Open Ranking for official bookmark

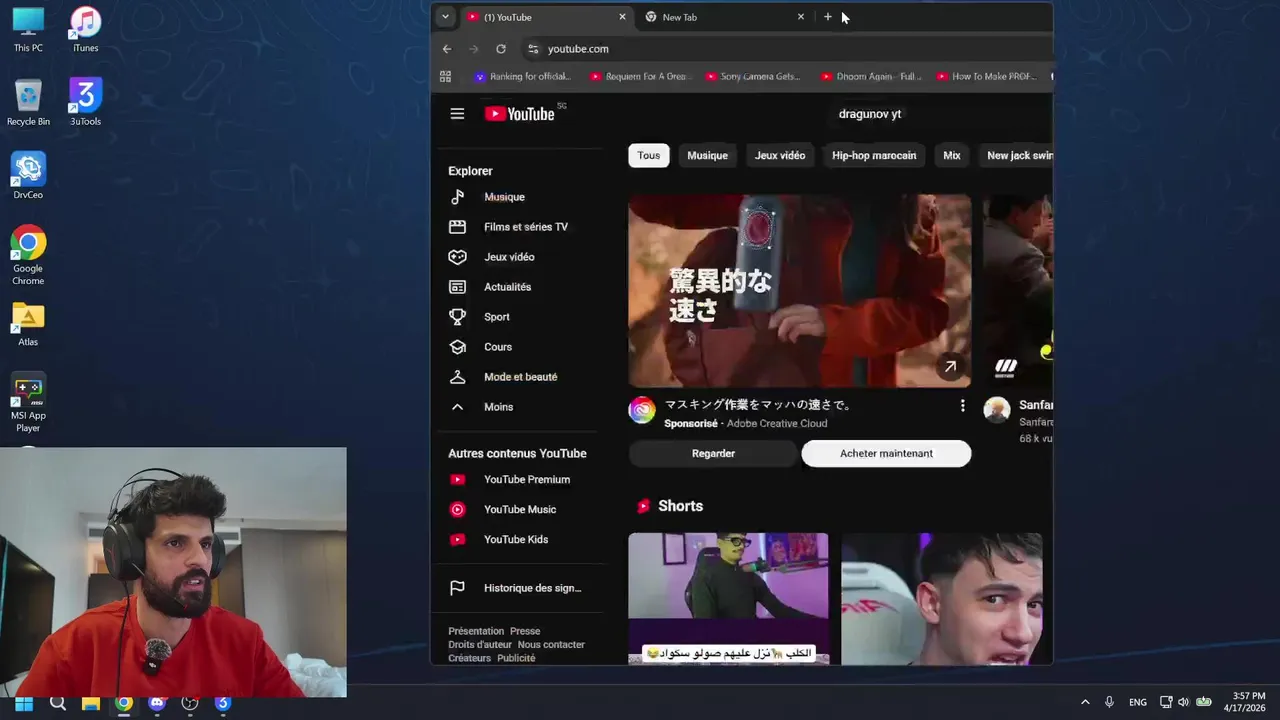coord(523,76)
